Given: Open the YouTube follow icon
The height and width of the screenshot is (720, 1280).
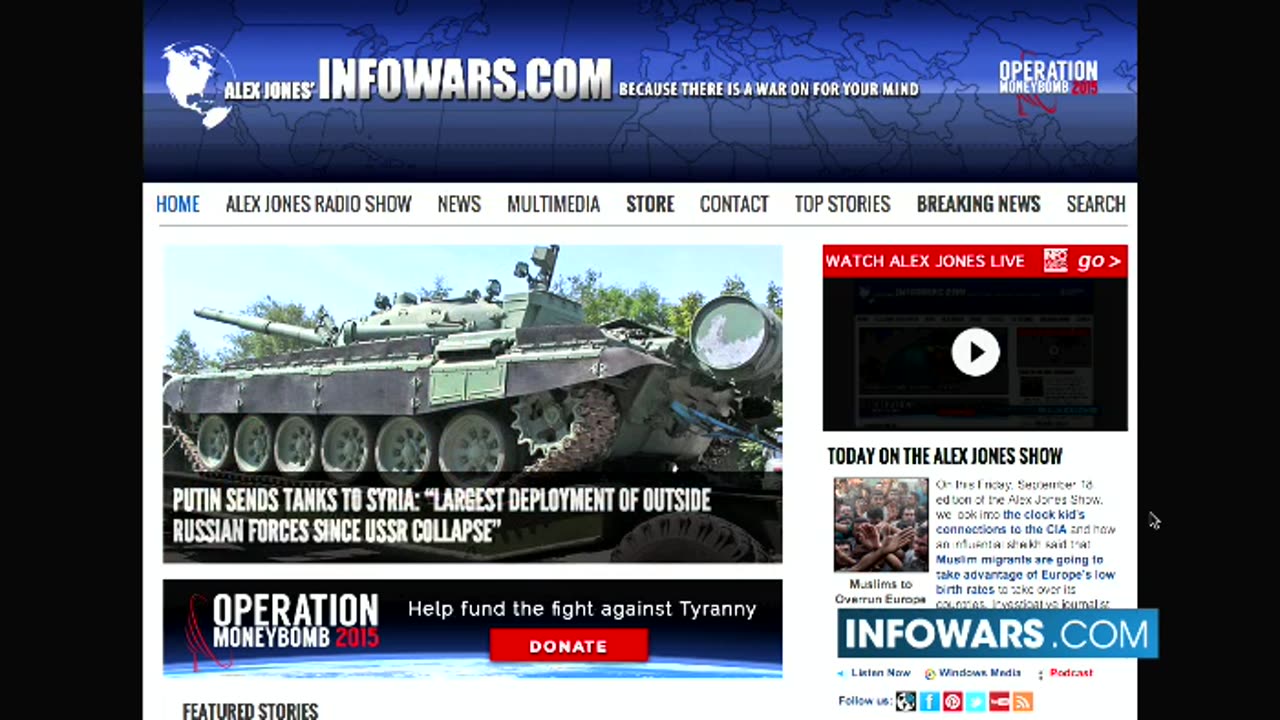Looking at the screenshot, I should pos(999,701).
